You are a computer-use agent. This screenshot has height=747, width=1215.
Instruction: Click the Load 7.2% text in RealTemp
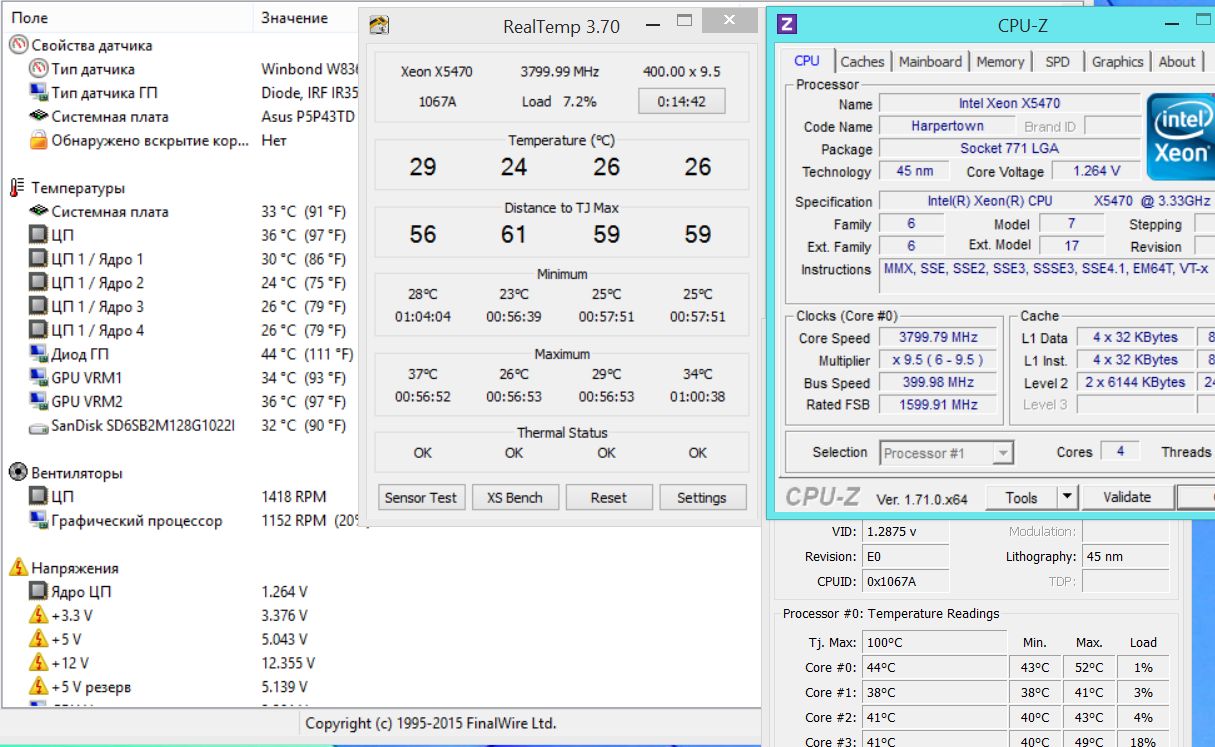[x=559, y=102]
